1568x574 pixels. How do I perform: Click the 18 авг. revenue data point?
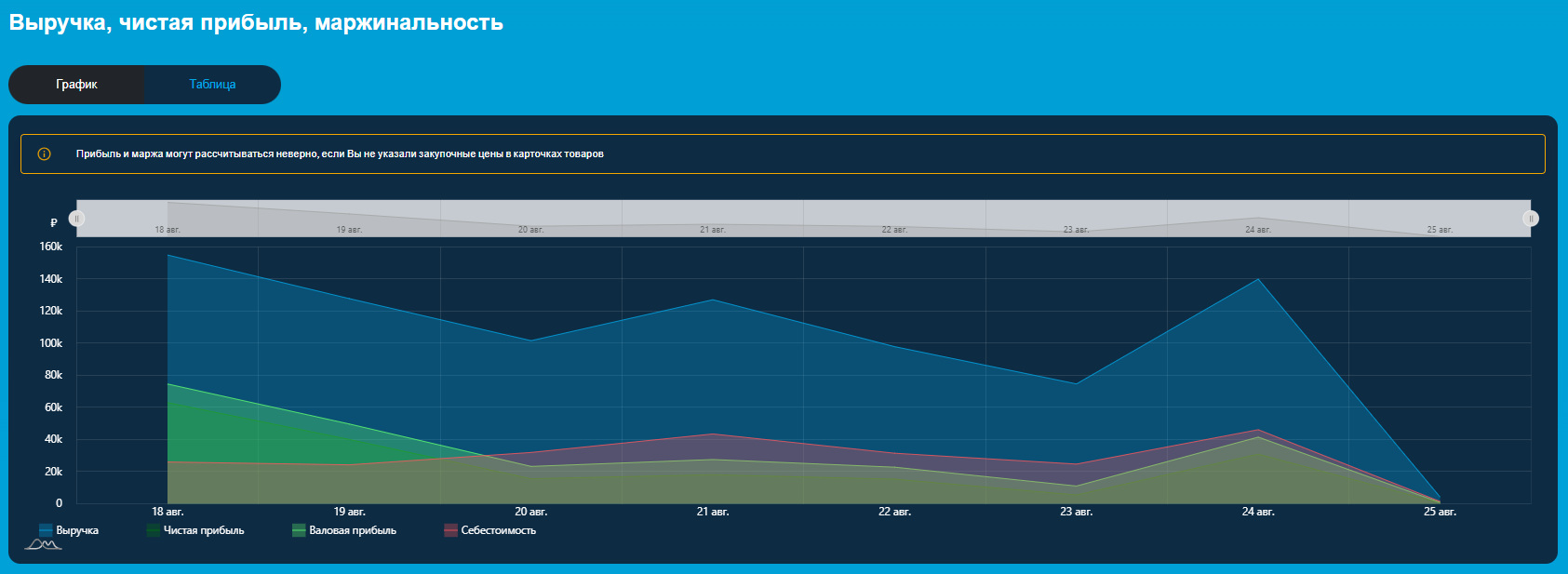(x=168, y=255)
